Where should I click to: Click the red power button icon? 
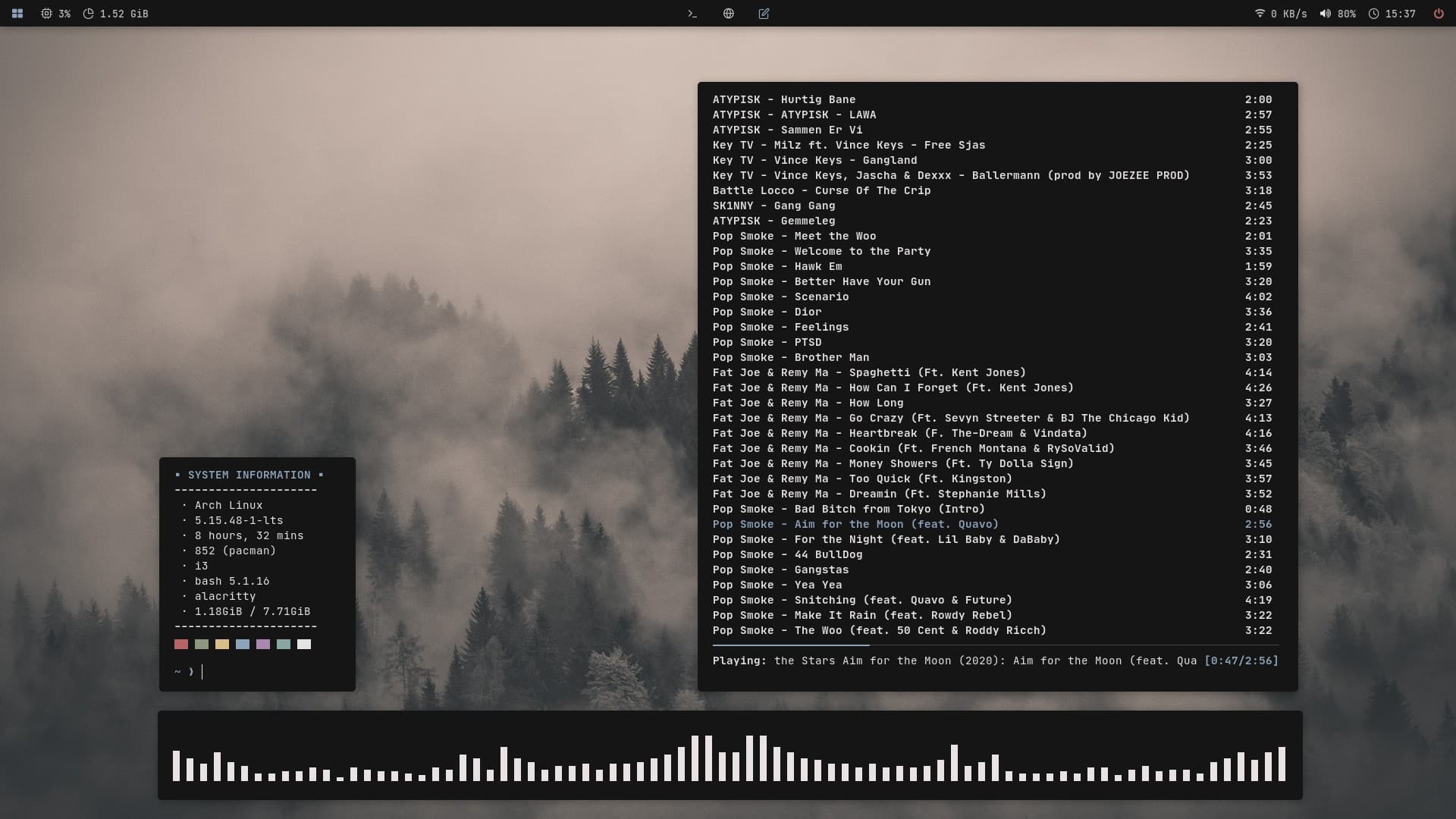coord(1439,14)
